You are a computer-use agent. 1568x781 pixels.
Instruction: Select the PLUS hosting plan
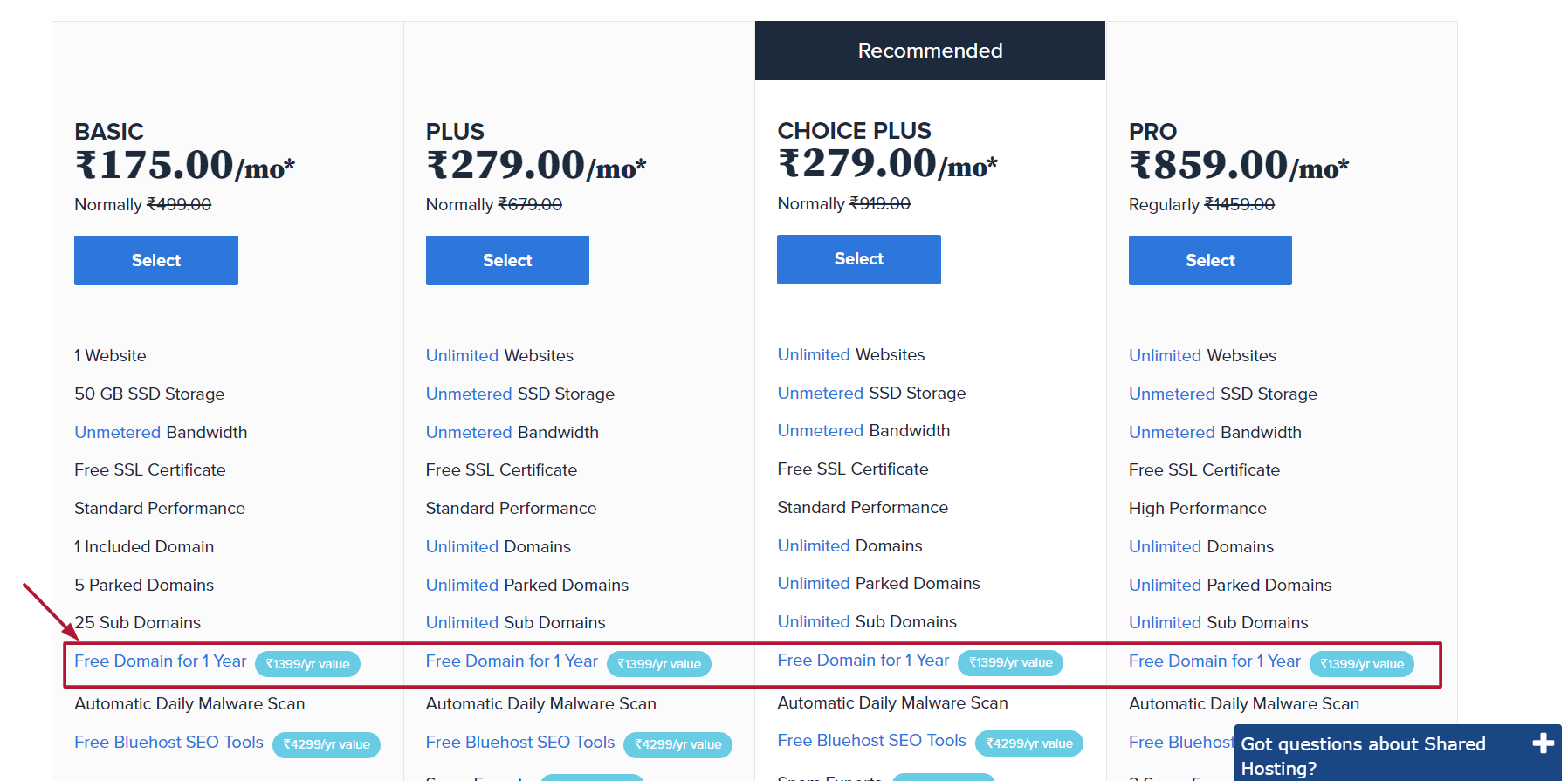[507, 260]
